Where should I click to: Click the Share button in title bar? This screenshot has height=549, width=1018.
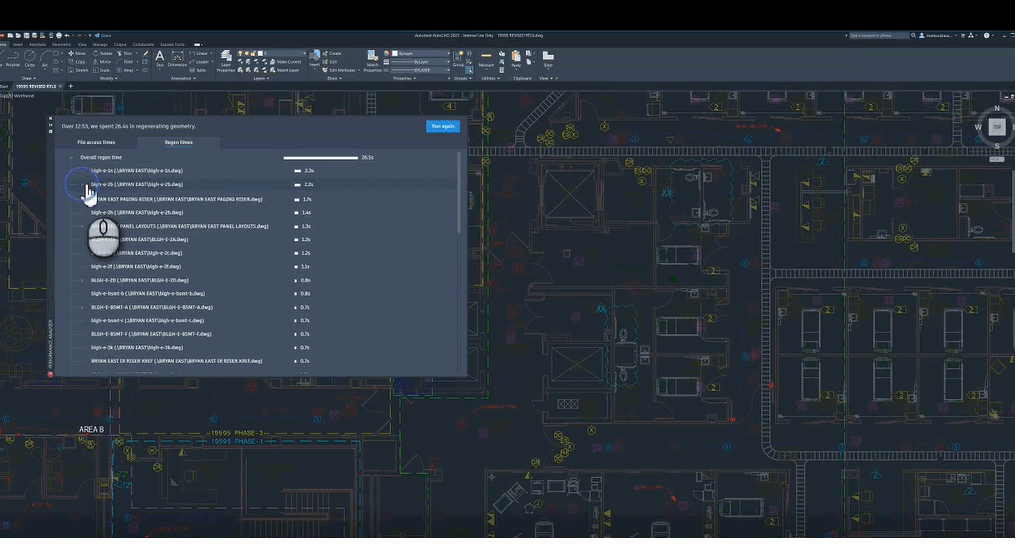coord(103,36)
